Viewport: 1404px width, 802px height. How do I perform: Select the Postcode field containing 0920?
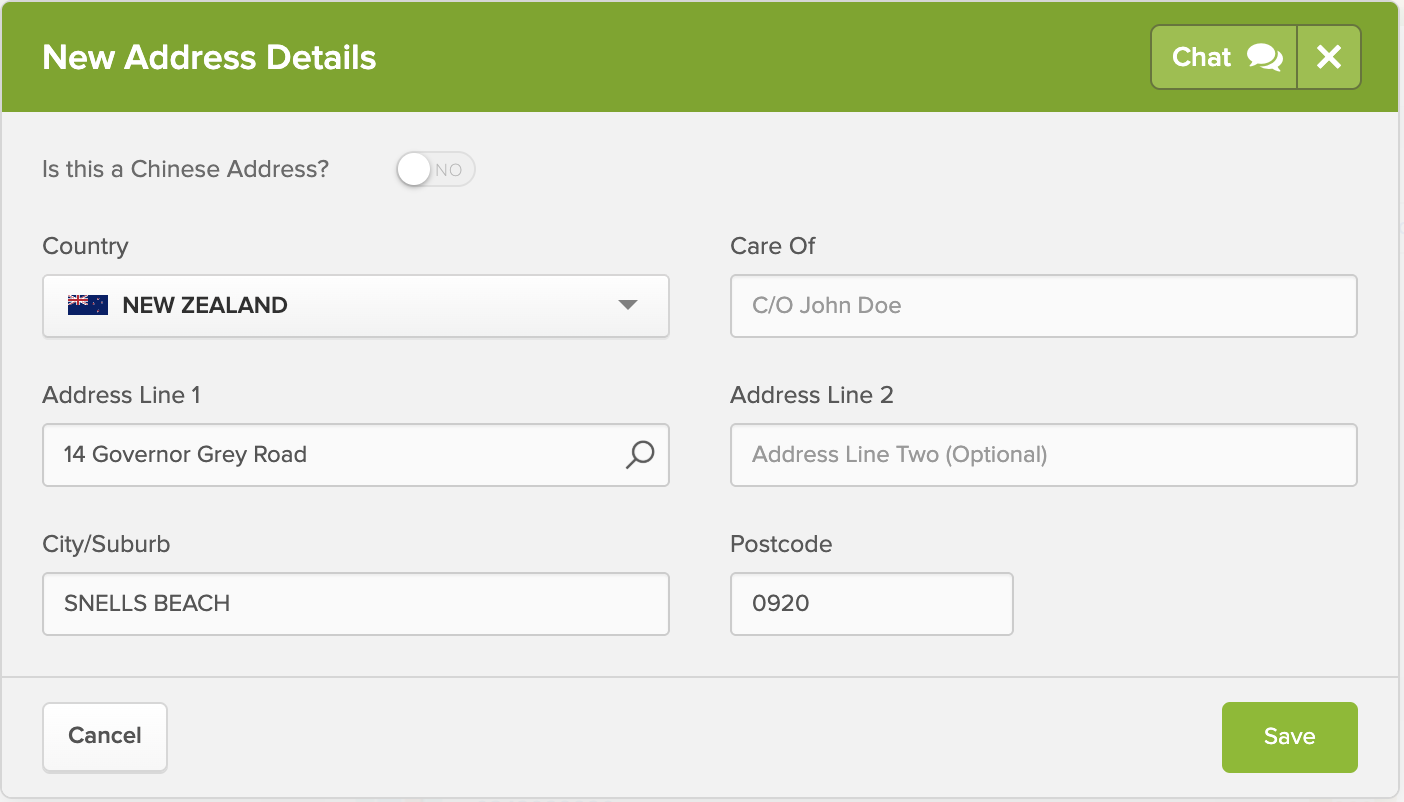click(x=871, y=604)
